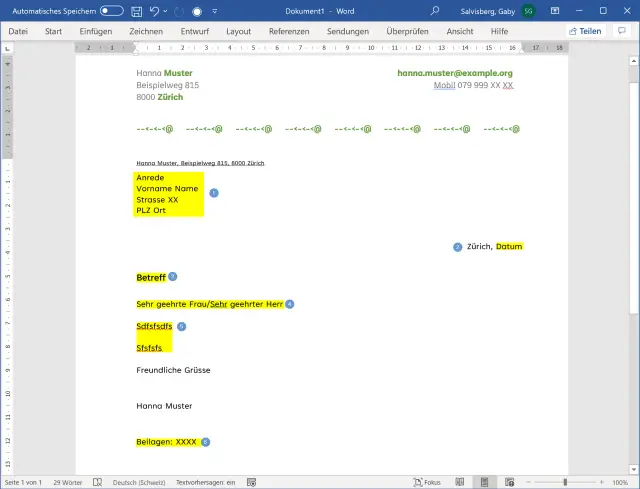This screenshot has height=489, width=640.
Task: Click the zoom slider handle
Action: tap(565, 482)
